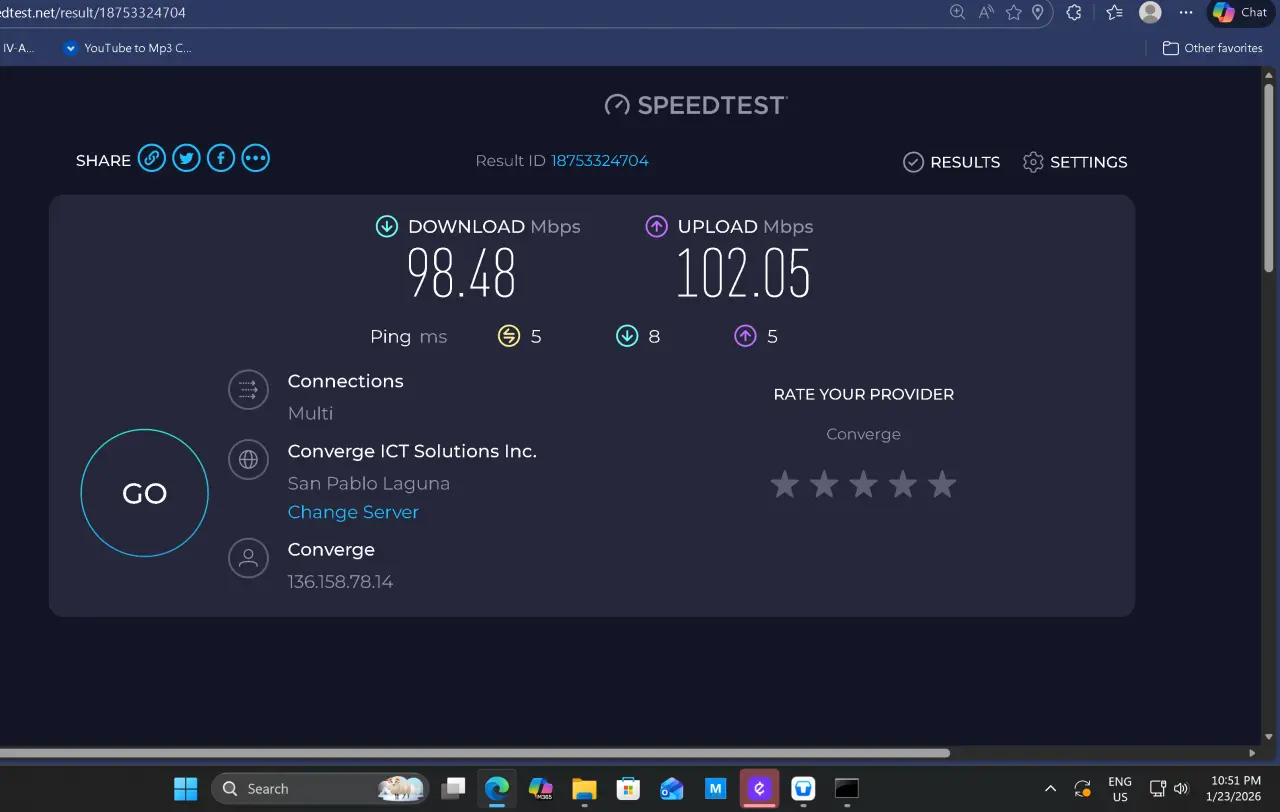Click the upload arrow icon beside UPLOAD
This screenshot has height=812, width=1280.
(x=656, y=227)
